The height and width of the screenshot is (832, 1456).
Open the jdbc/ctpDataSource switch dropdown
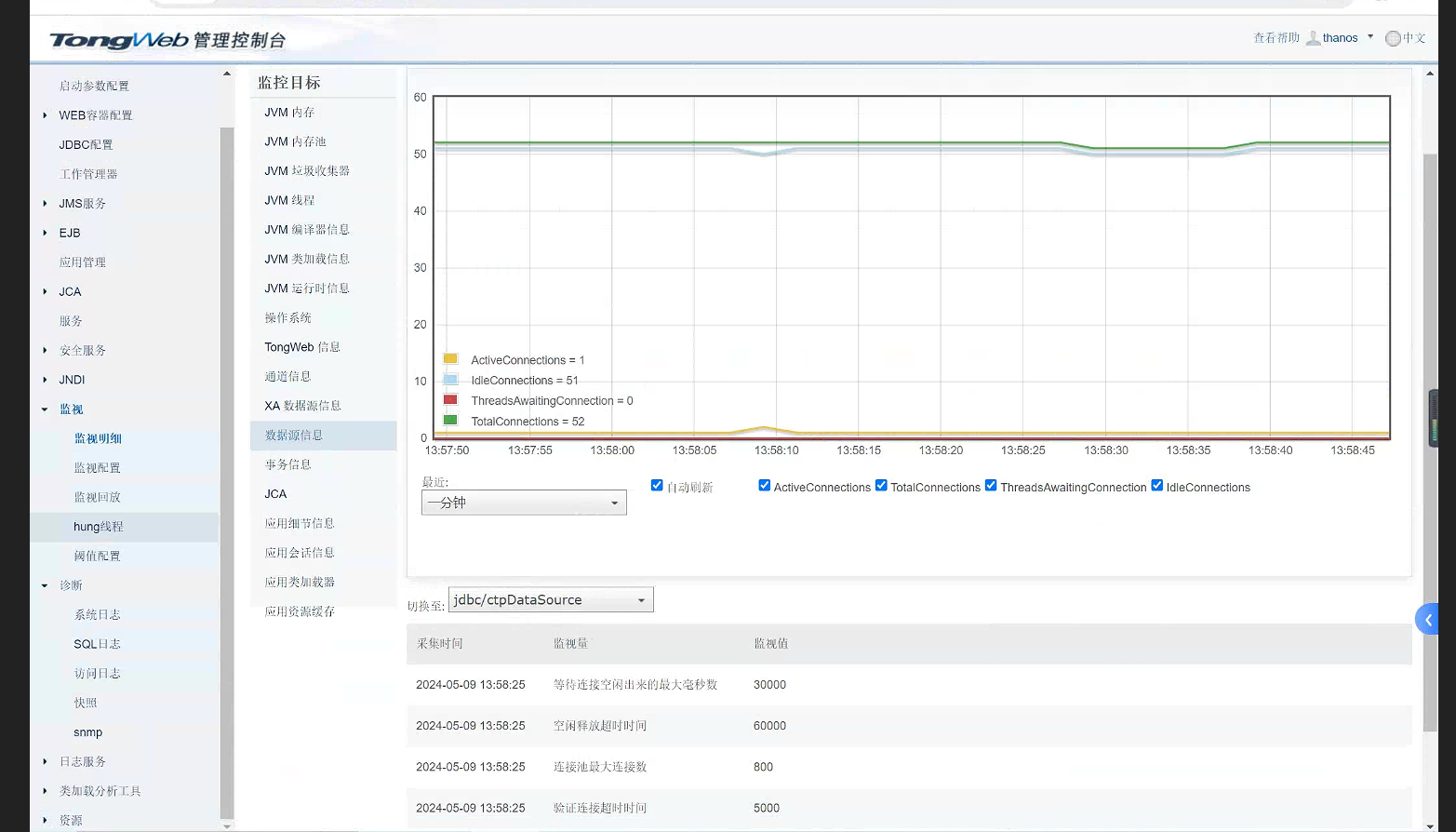(x=551, y=600)
